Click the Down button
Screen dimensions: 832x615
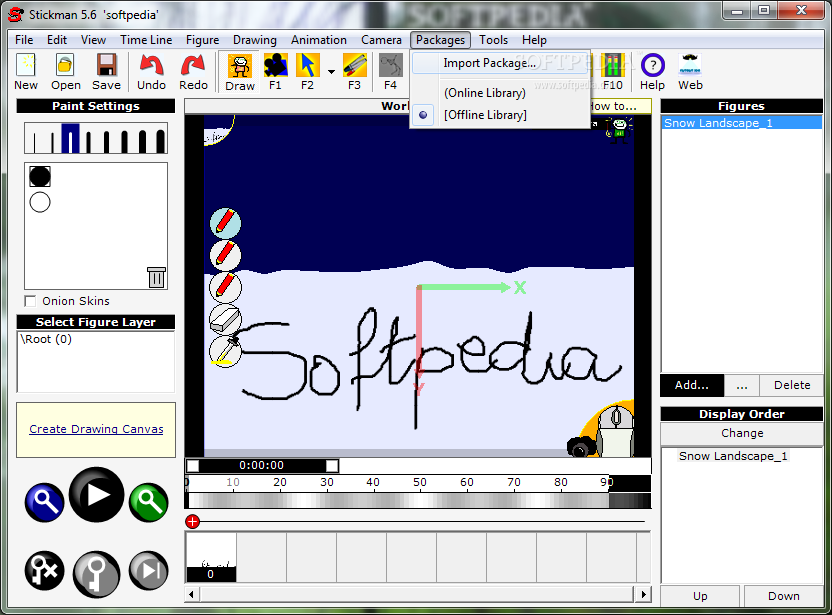[x=784, y=596]
